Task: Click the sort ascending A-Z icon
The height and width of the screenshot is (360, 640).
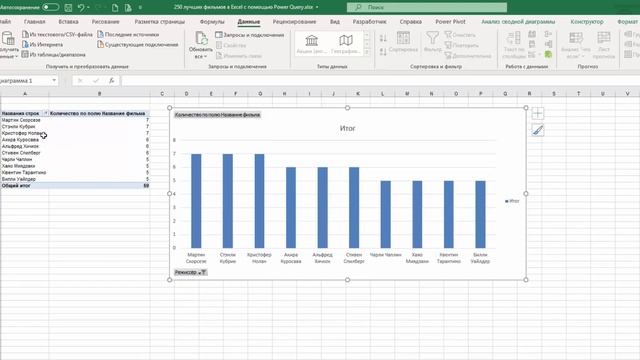Action: pyautogui.click(x=383, y=38)
